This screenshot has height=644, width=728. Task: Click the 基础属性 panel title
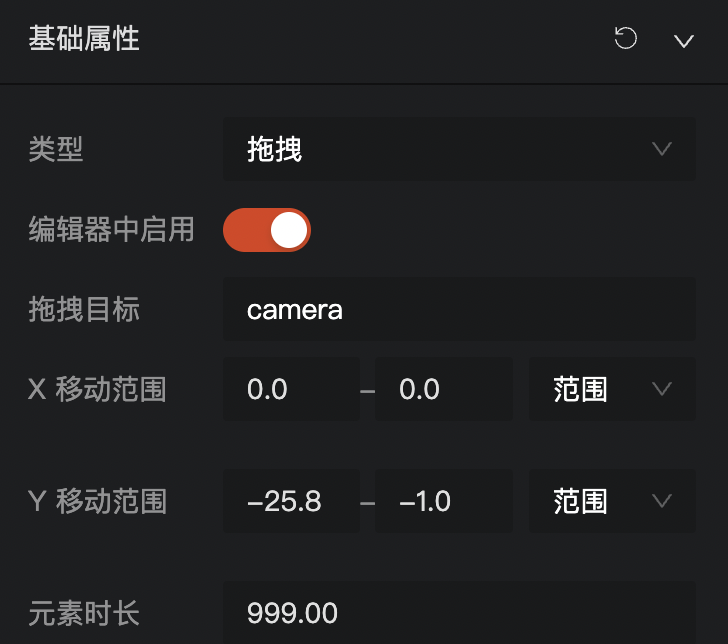point(84,38)
